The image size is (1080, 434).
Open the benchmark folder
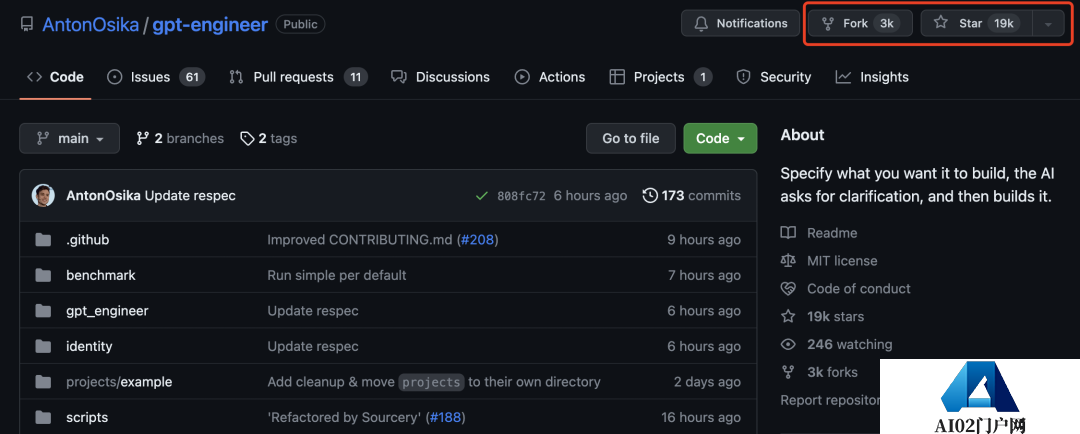[101, 275]
